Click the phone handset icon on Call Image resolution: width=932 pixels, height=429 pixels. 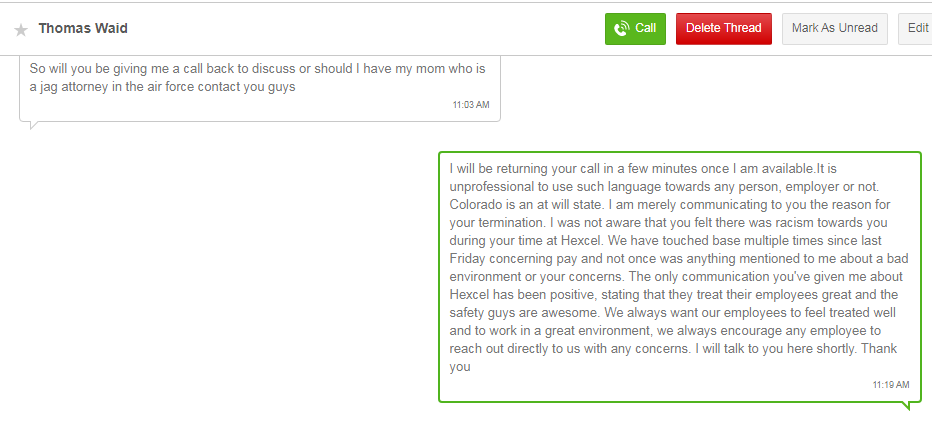tap(622, 28)
